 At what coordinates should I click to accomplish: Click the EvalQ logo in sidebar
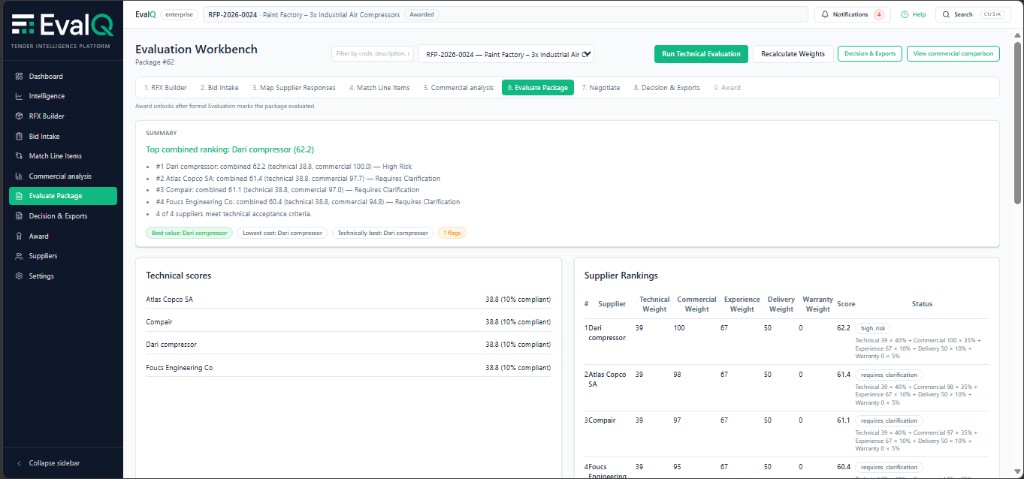pos(62,24)
